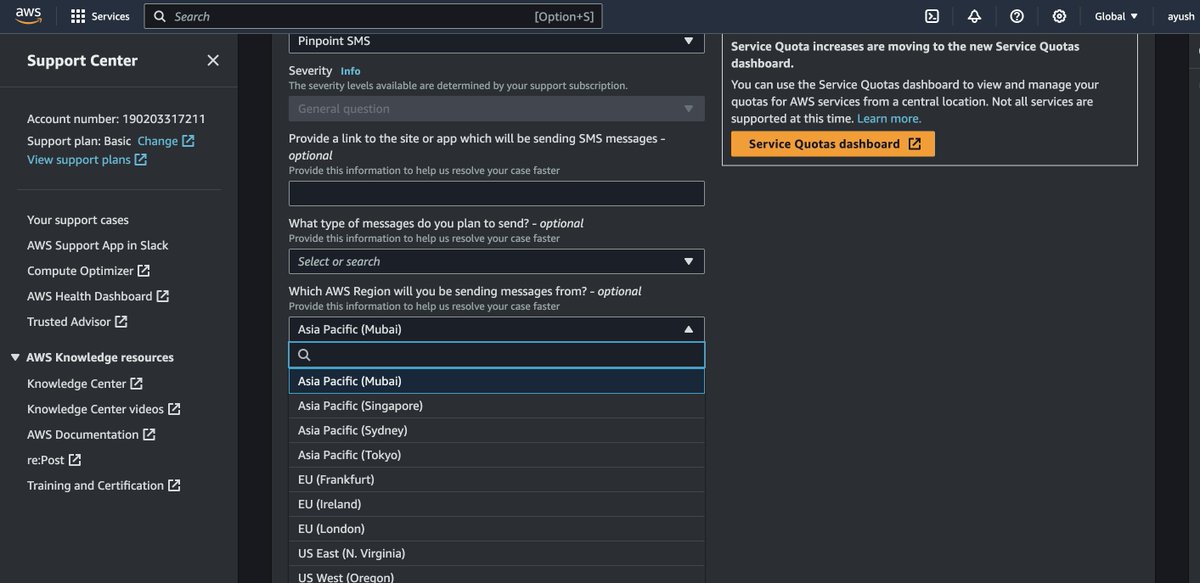Collapse AWS Knowledge resources section
1200x583 pixels.
click(92, 357)
